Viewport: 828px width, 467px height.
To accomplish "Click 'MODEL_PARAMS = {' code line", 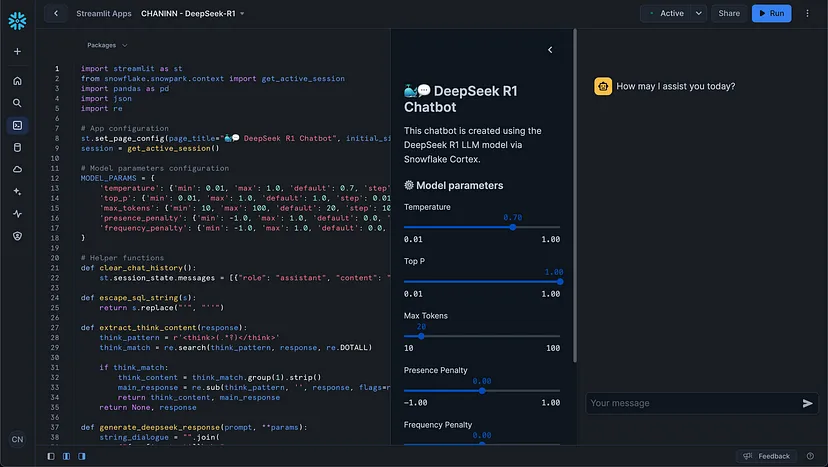I will click(x=117, y=178).
